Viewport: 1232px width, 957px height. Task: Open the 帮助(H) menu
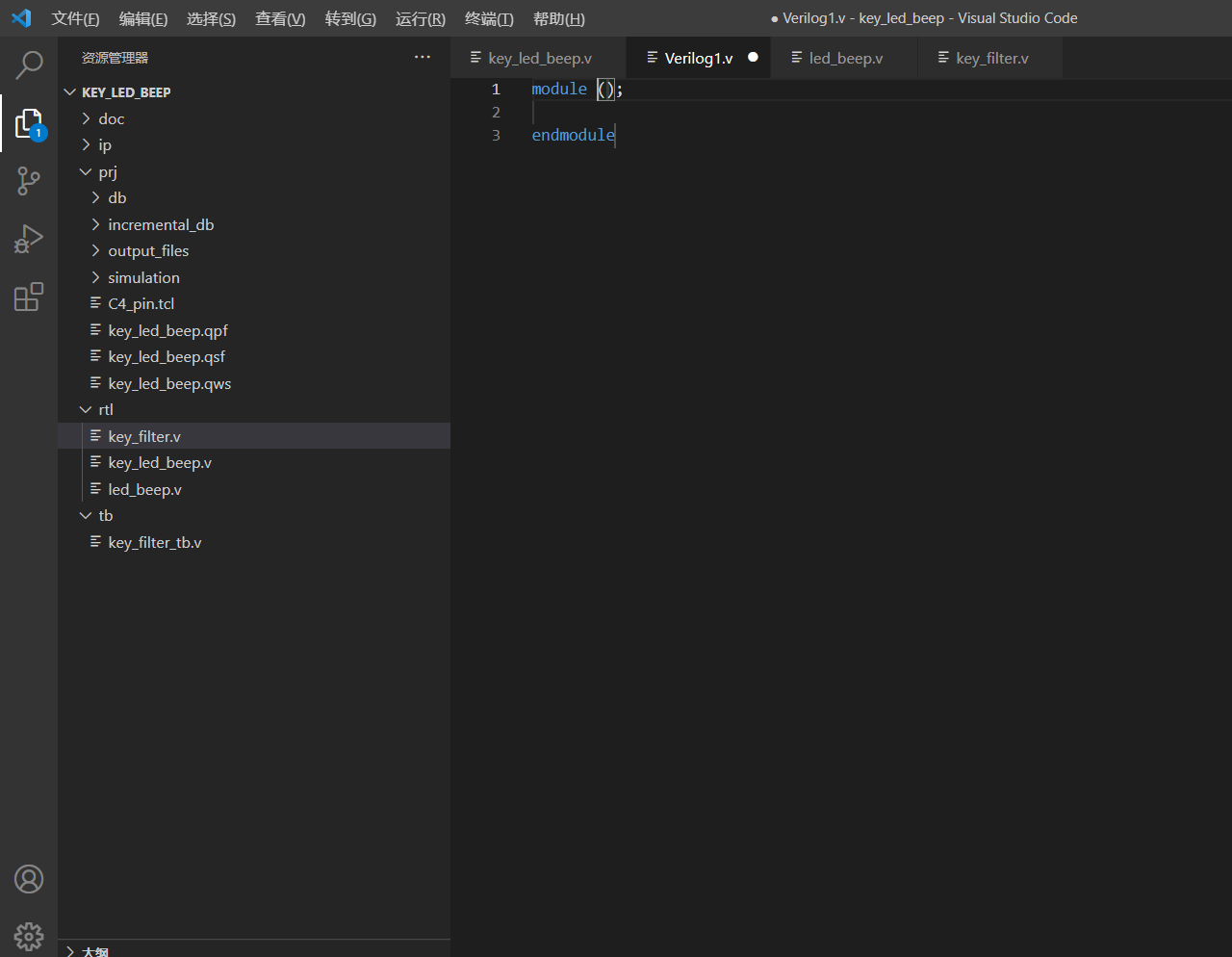click(558, 19)
